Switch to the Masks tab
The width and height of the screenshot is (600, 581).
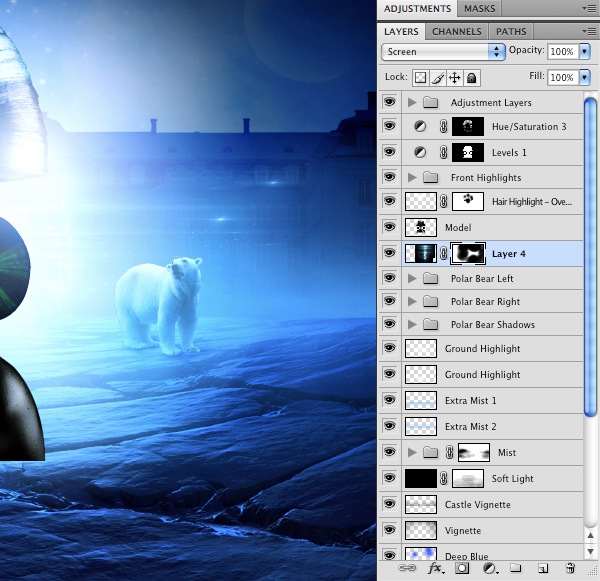pos(479,8)
